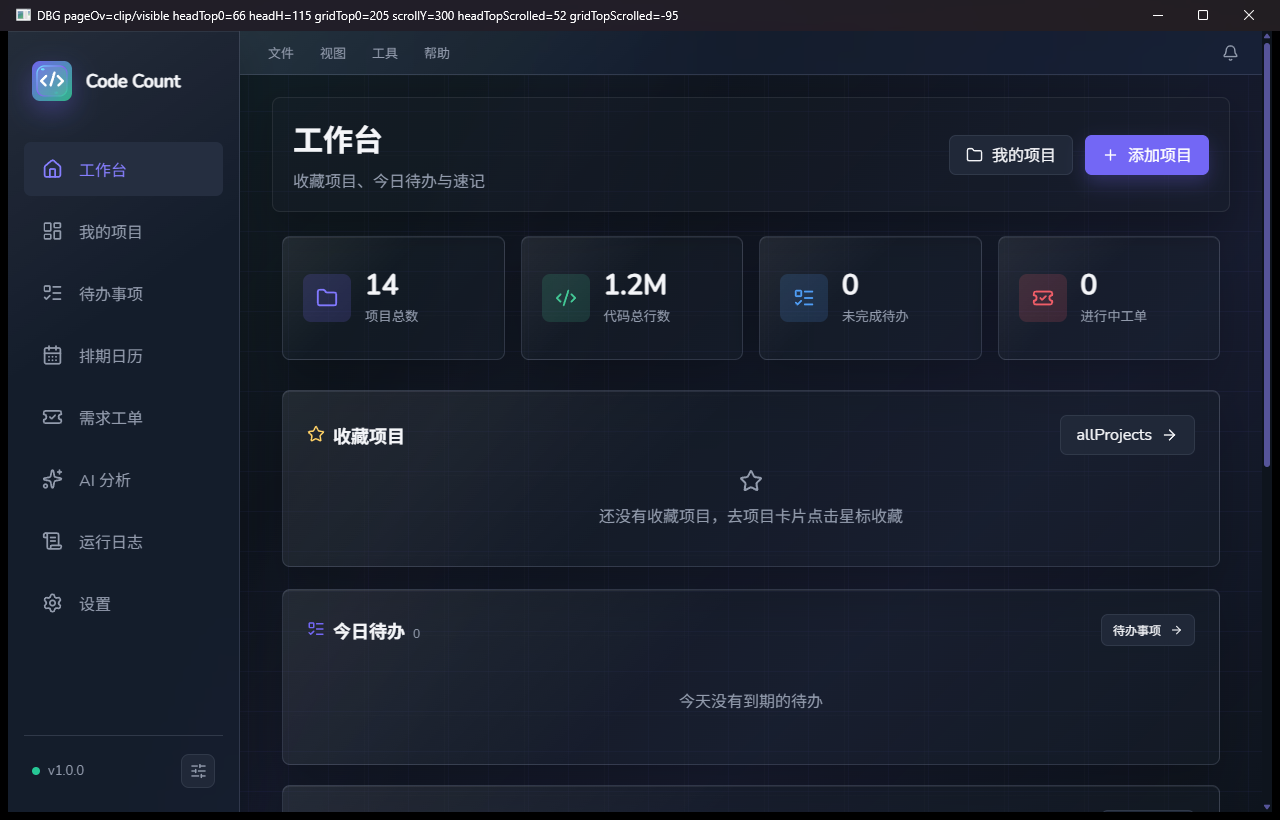Image resolution: width=1280 pixels, height=820 pixels.
Task: Open the sparkle icon for AI 分析
Action: (x=53, y=480)
